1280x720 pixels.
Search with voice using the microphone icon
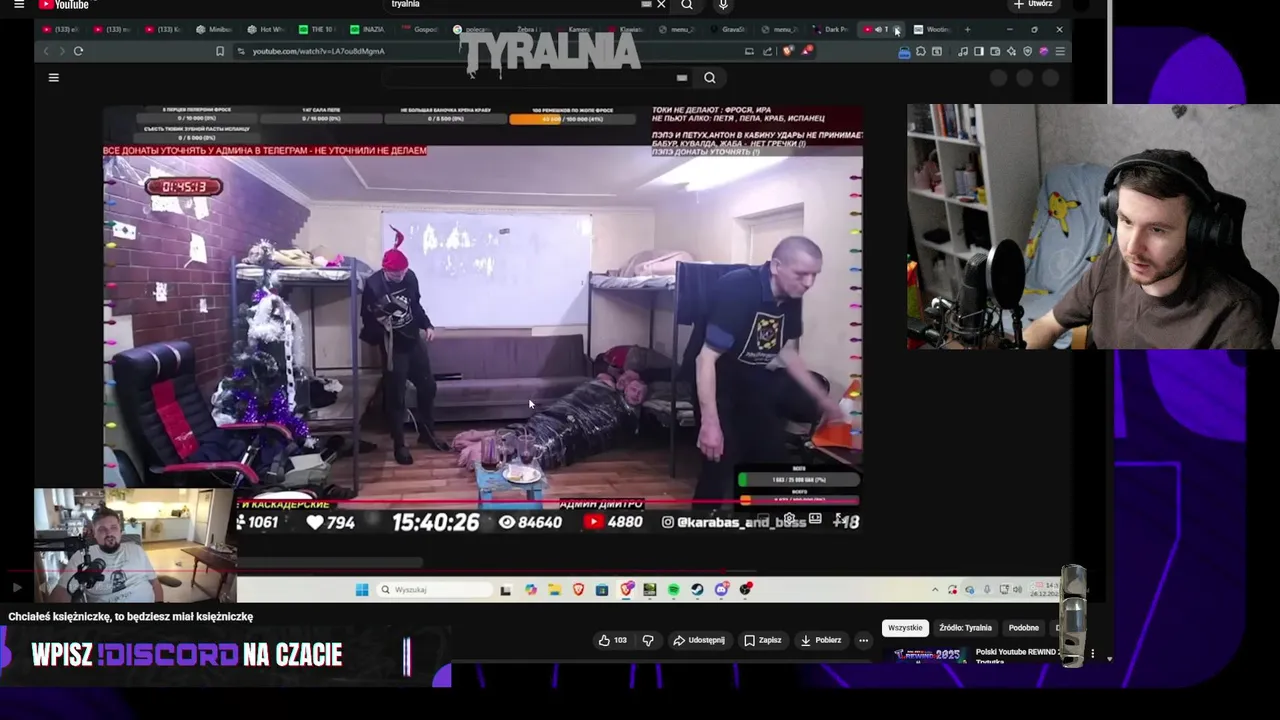(x=723, y=5)
